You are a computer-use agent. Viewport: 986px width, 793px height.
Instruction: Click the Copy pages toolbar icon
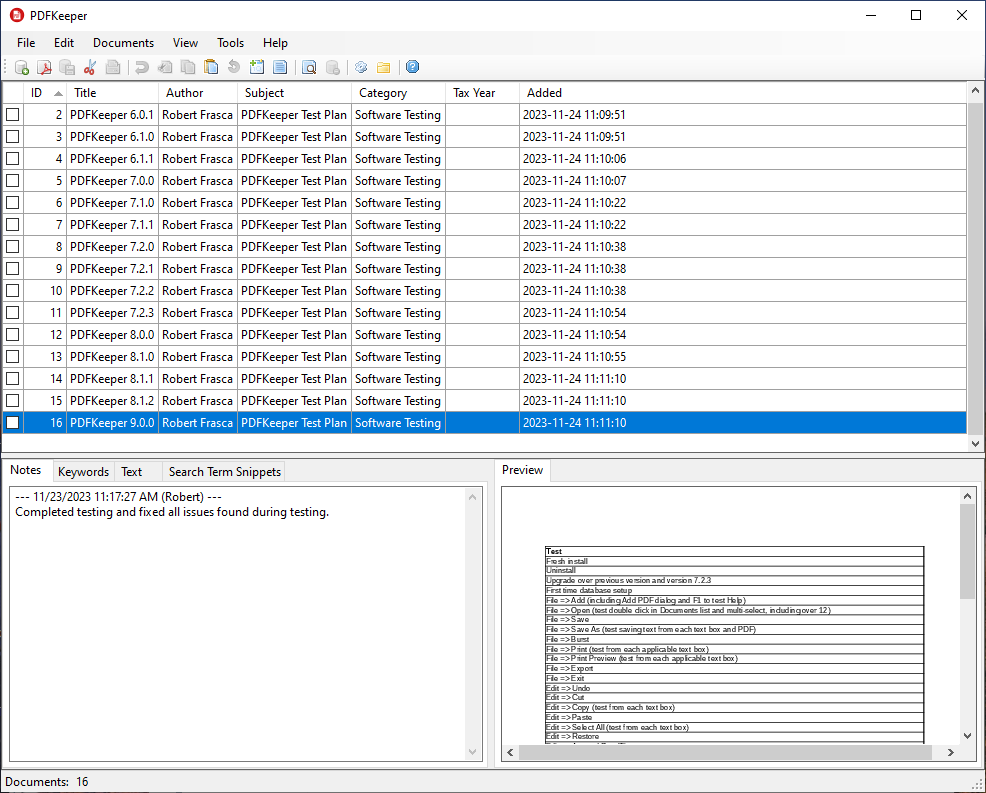coord(188,67)
